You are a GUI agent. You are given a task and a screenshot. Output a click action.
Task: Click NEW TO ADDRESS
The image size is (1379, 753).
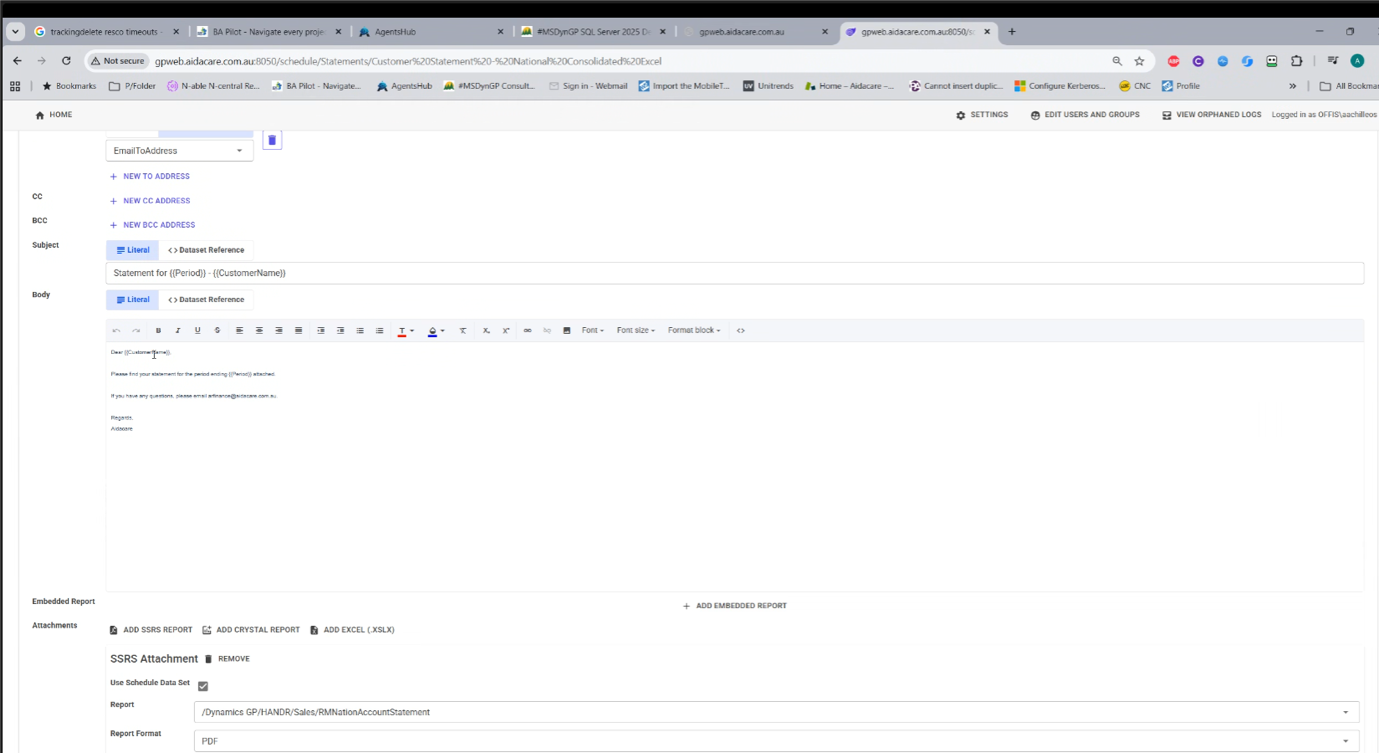(150, 176)
